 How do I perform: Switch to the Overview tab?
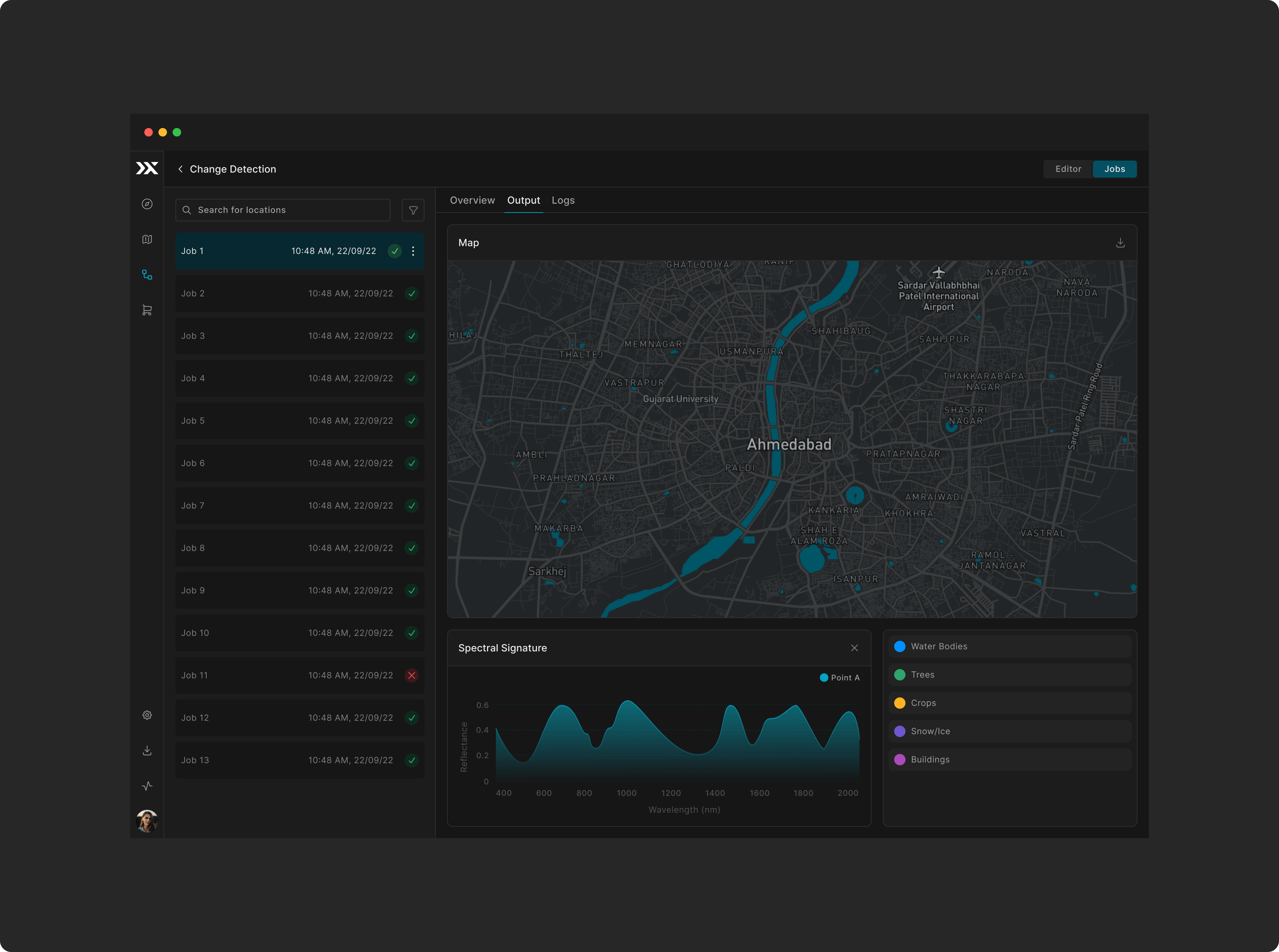[472, 201]
